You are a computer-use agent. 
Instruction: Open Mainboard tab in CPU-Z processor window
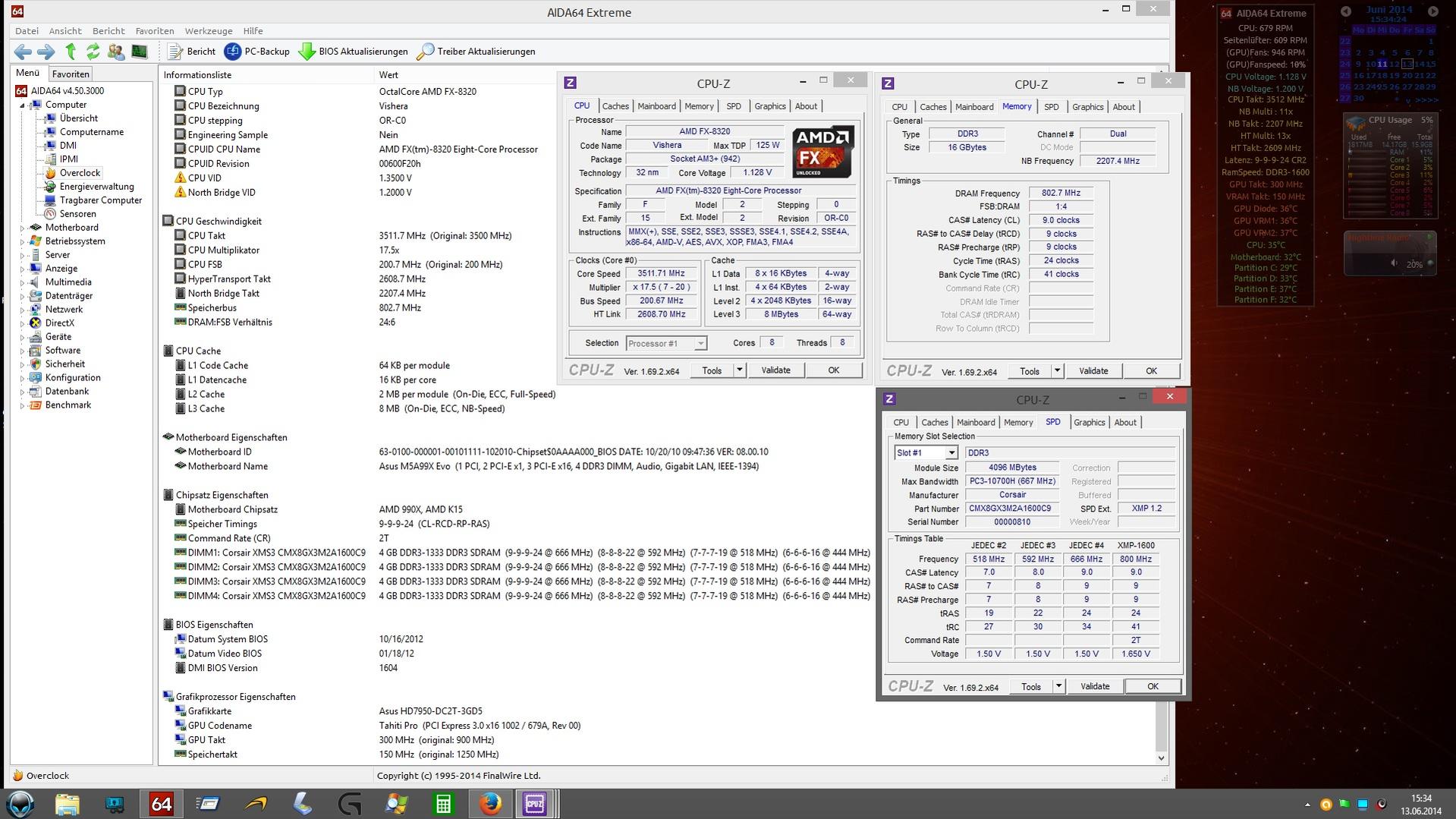(656, 106)
